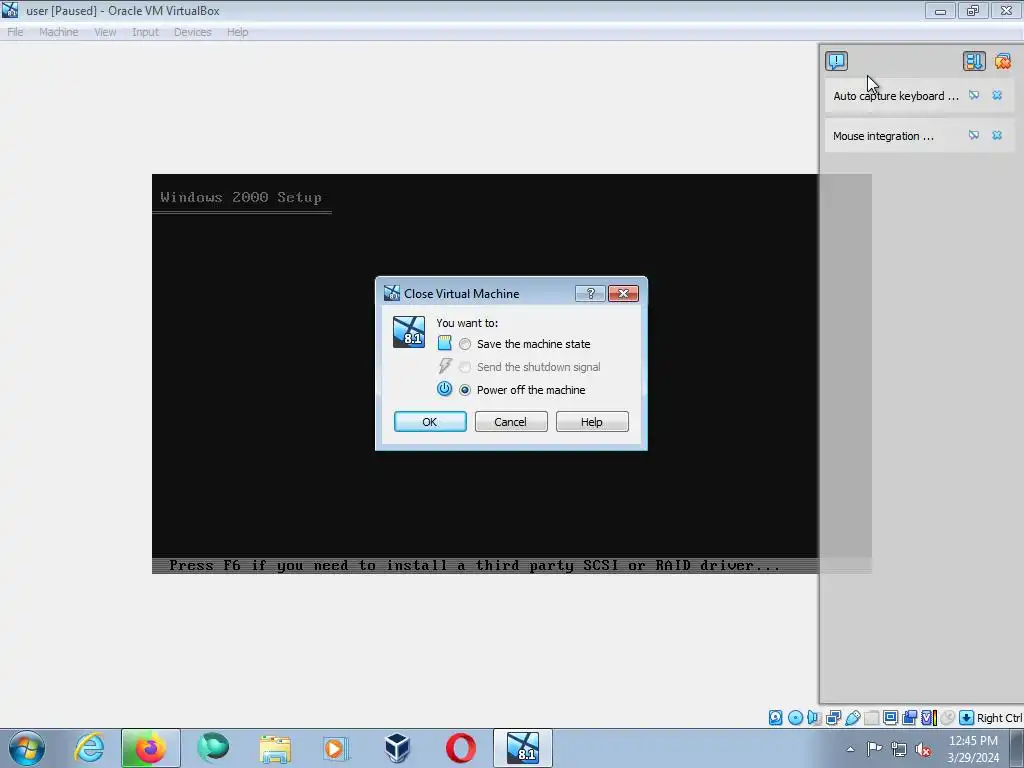Click the audio status bar icon
1024x768 pixels.
pyautogui.click(x=814, y=718)
